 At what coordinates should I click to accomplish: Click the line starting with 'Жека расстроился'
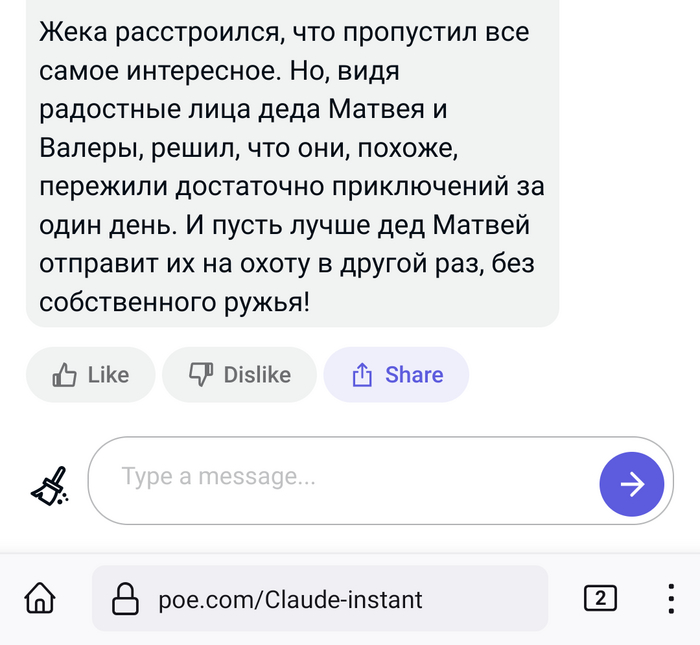(284, 31)
